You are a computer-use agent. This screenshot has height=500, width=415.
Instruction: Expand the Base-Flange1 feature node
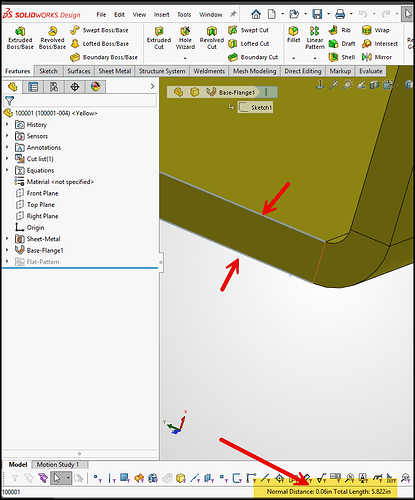tap(7, 250)
